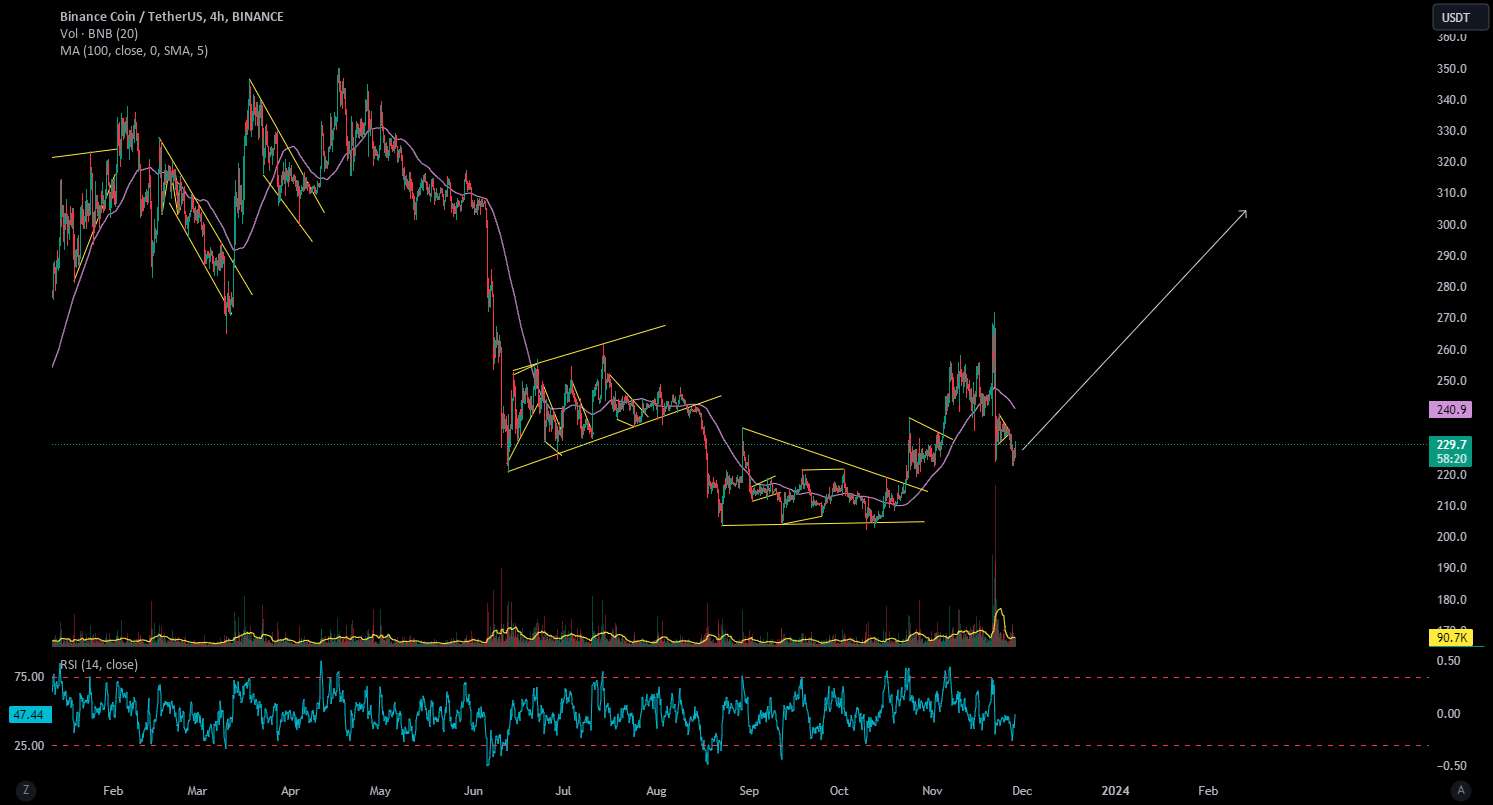Click the 25.00 RSI lower band label
The image size is (1493, 805).
pos(27,746)
